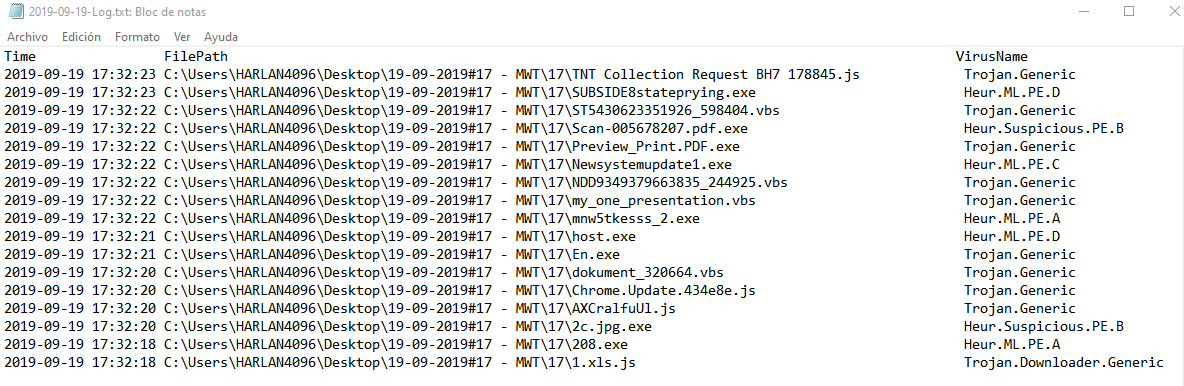This screenshot has height=386, width=1184.
Task: Click the Scan-005678207.pdf.exe file path text
Action: tap(455, 128)
